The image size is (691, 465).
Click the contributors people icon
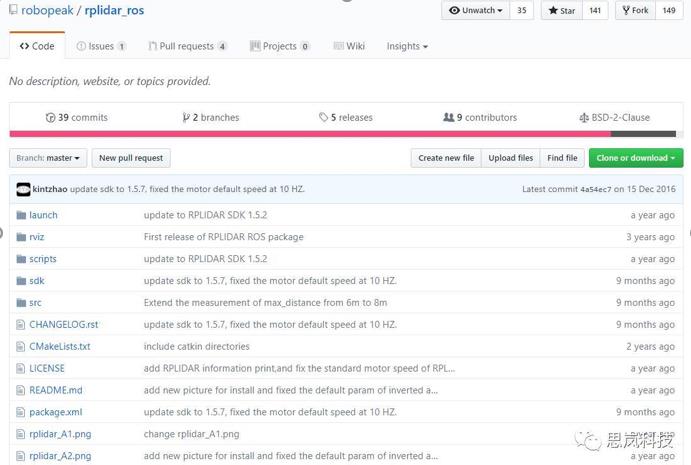click(x=448, y=117)
